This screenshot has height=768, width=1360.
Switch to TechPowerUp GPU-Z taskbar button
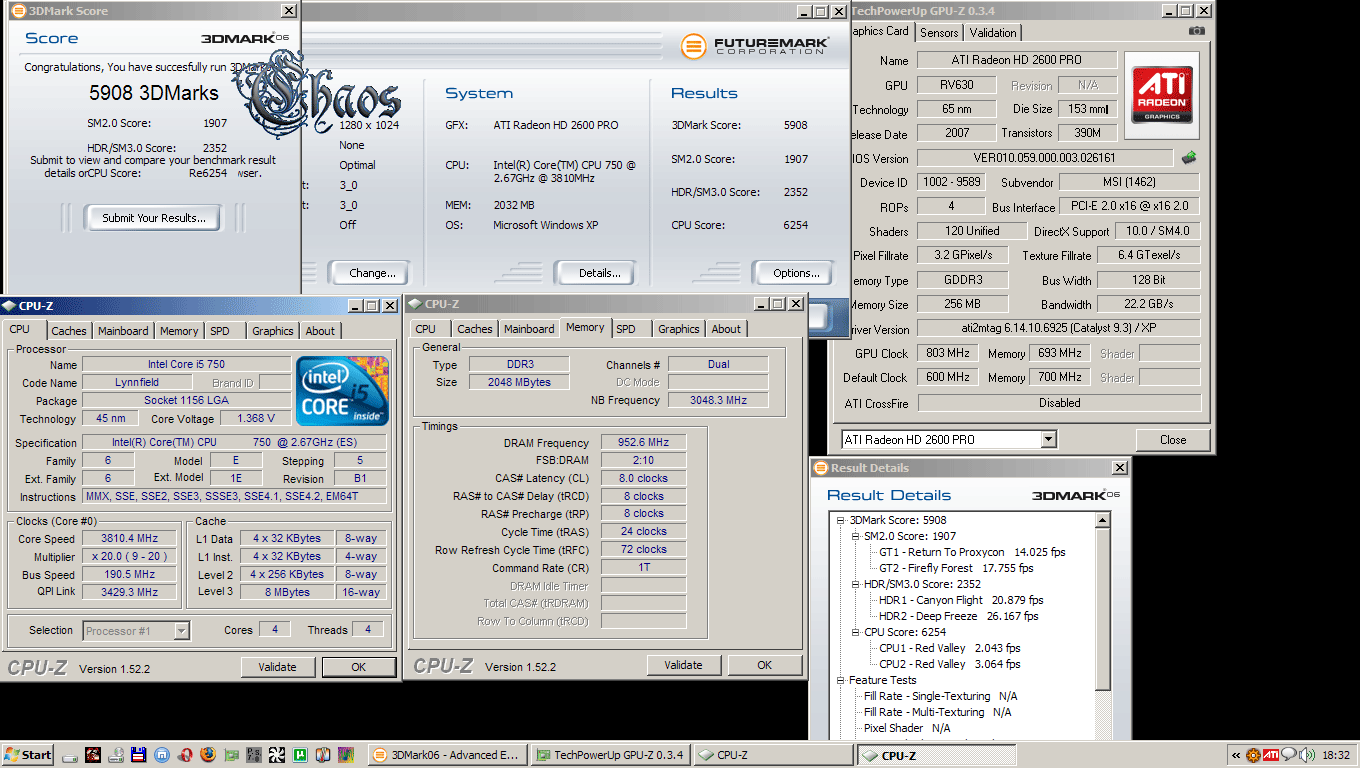pyautogui.click(x=609, y=755)
